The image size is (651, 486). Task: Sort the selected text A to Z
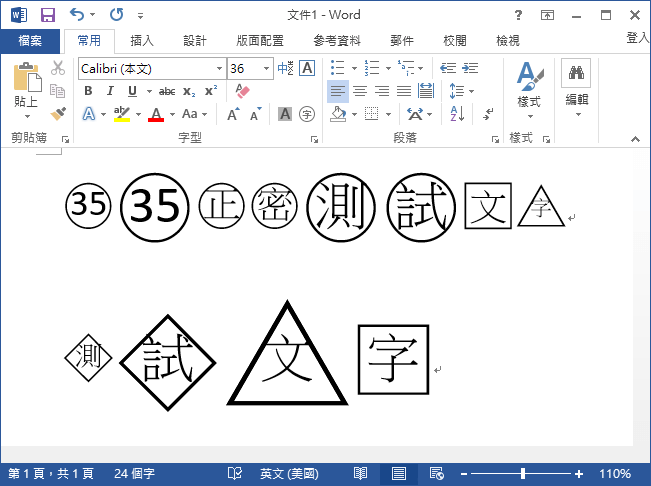pyautogui.click(x=457, y=114)
